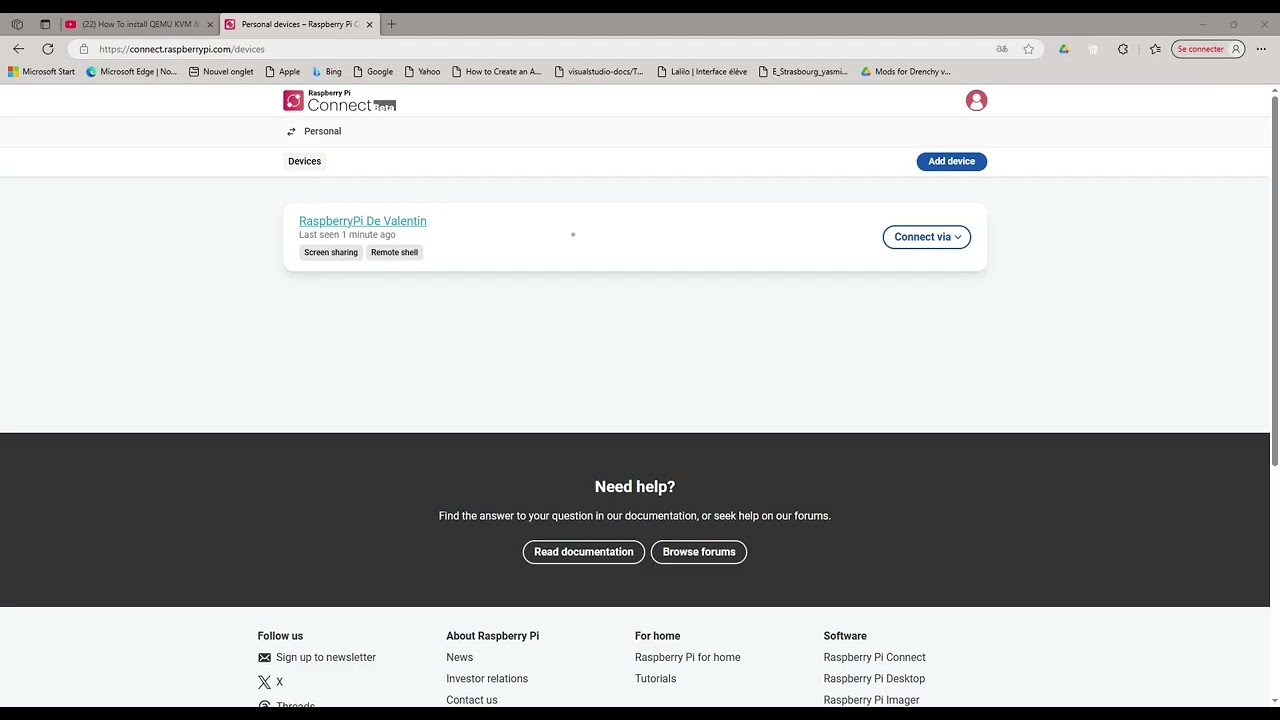1280x720 pixels.
Task: Open the Workspaces icon in tab bar
Action: coord(17,24)
